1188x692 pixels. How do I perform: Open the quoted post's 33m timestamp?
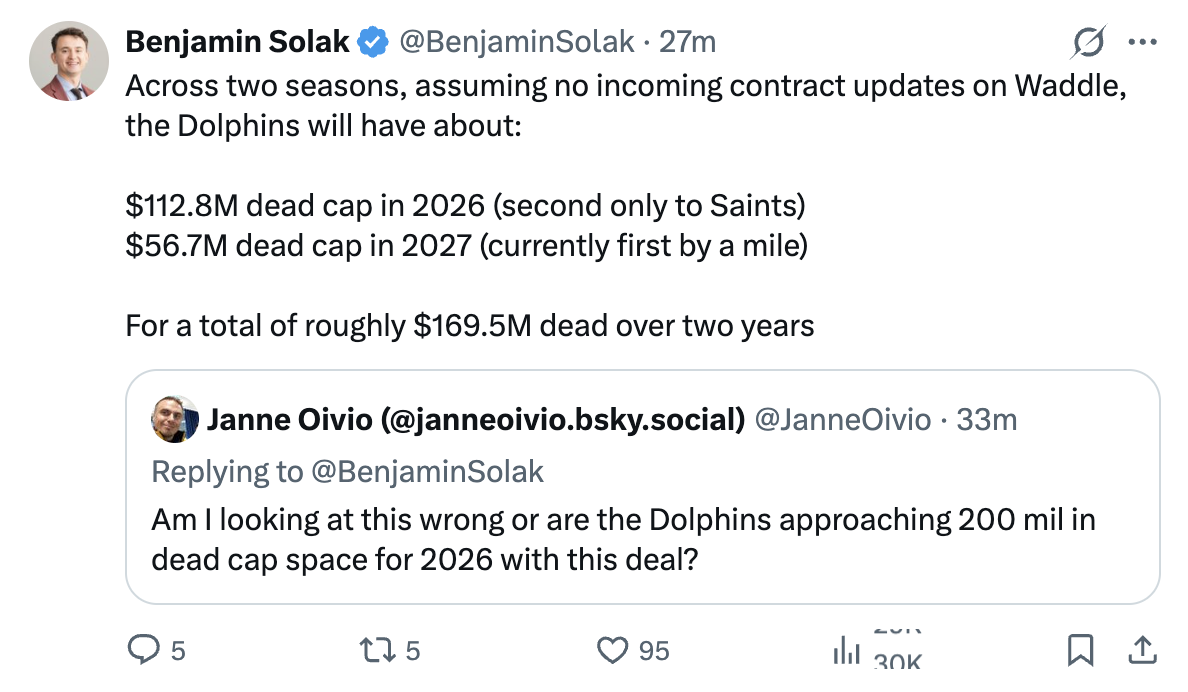(987, 420)
